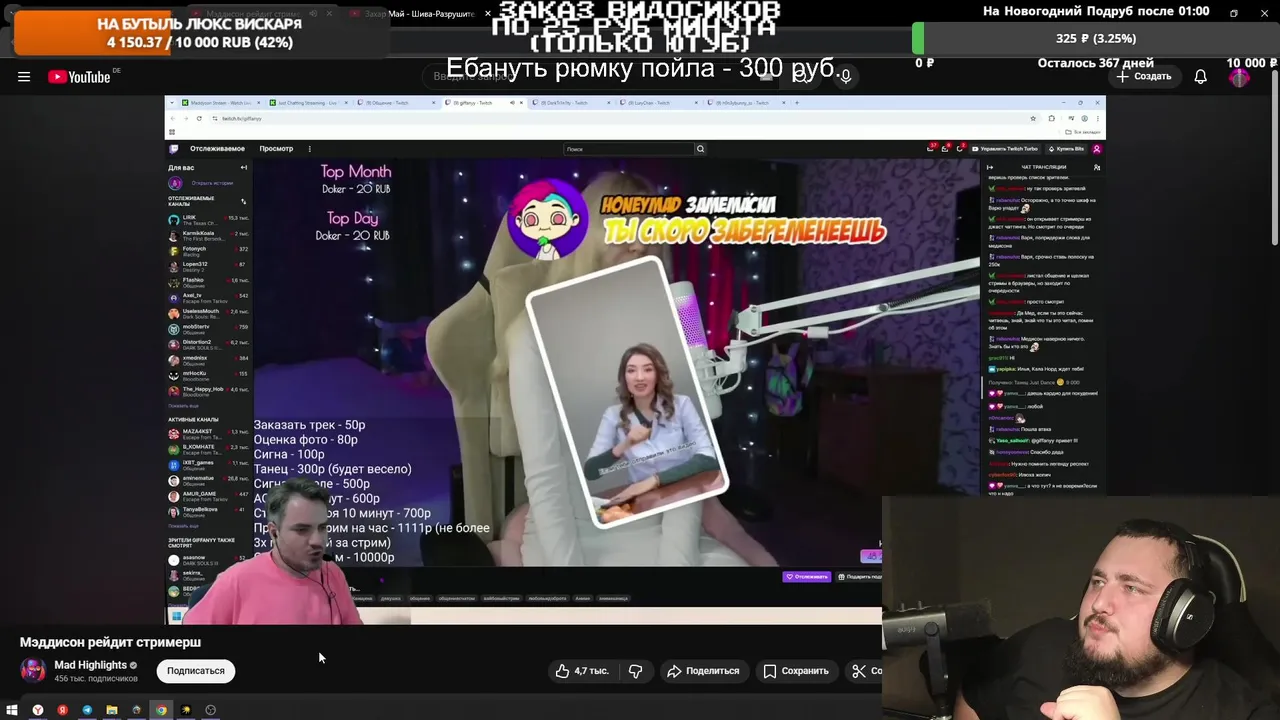Collapse the Twitch stream chat panel arrow
Image resolution: width=1280 pixels, height=720 pixels.
coord(990,168)
